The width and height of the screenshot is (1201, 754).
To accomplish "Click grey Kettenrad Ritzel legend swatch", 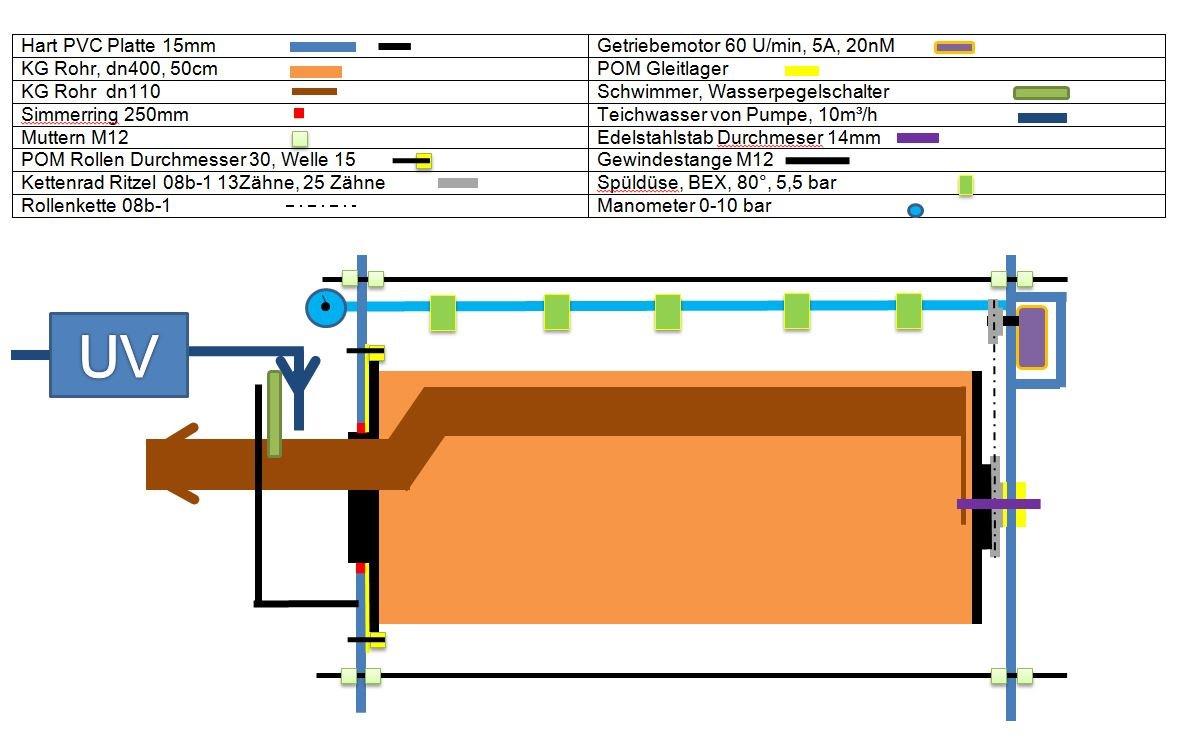I will pos(458,183).
